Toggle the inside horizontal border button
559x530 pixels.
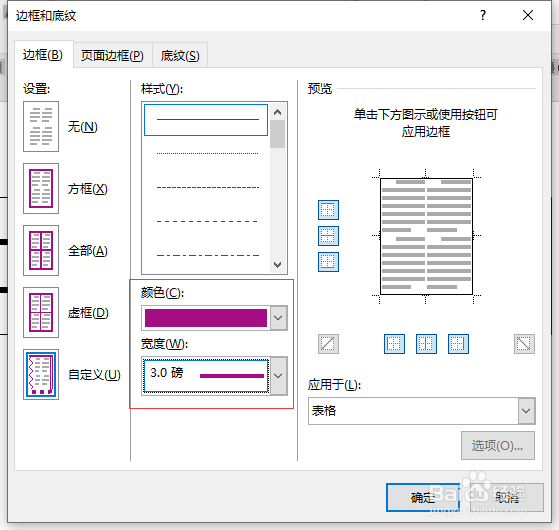point(328,236)
